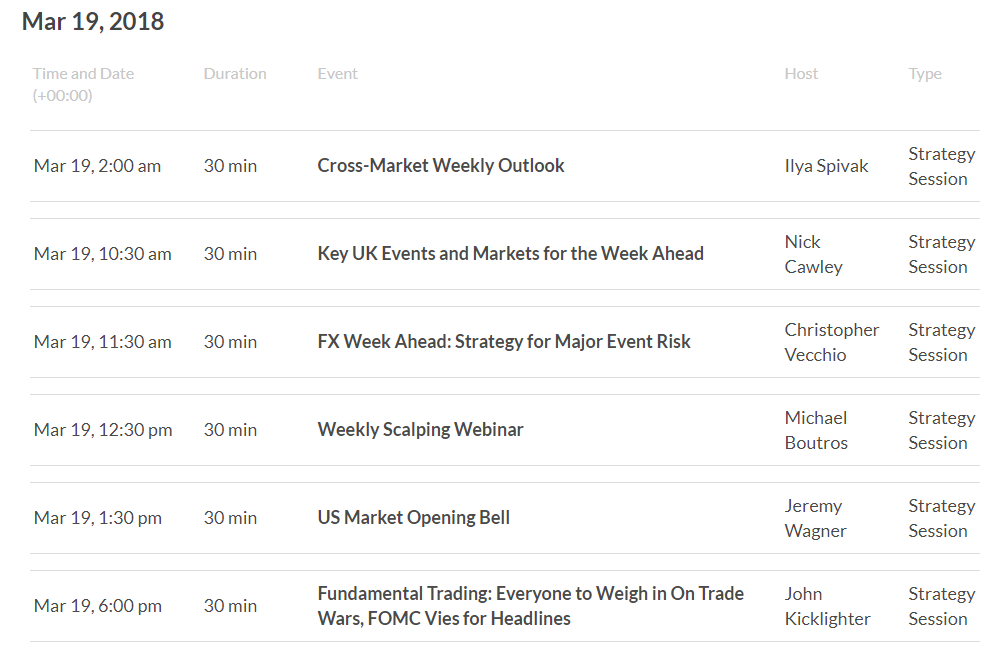Click host name Jeremy Wagner
This screenshot has height=654, width=991.
tap(815, 518)
